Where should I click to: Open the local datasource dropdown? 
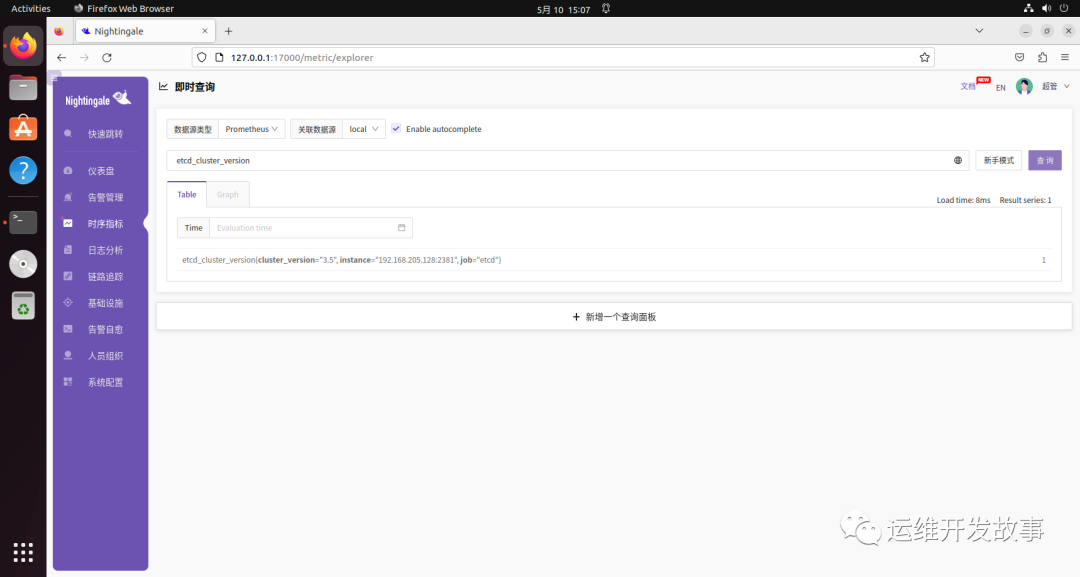point(364,129)
